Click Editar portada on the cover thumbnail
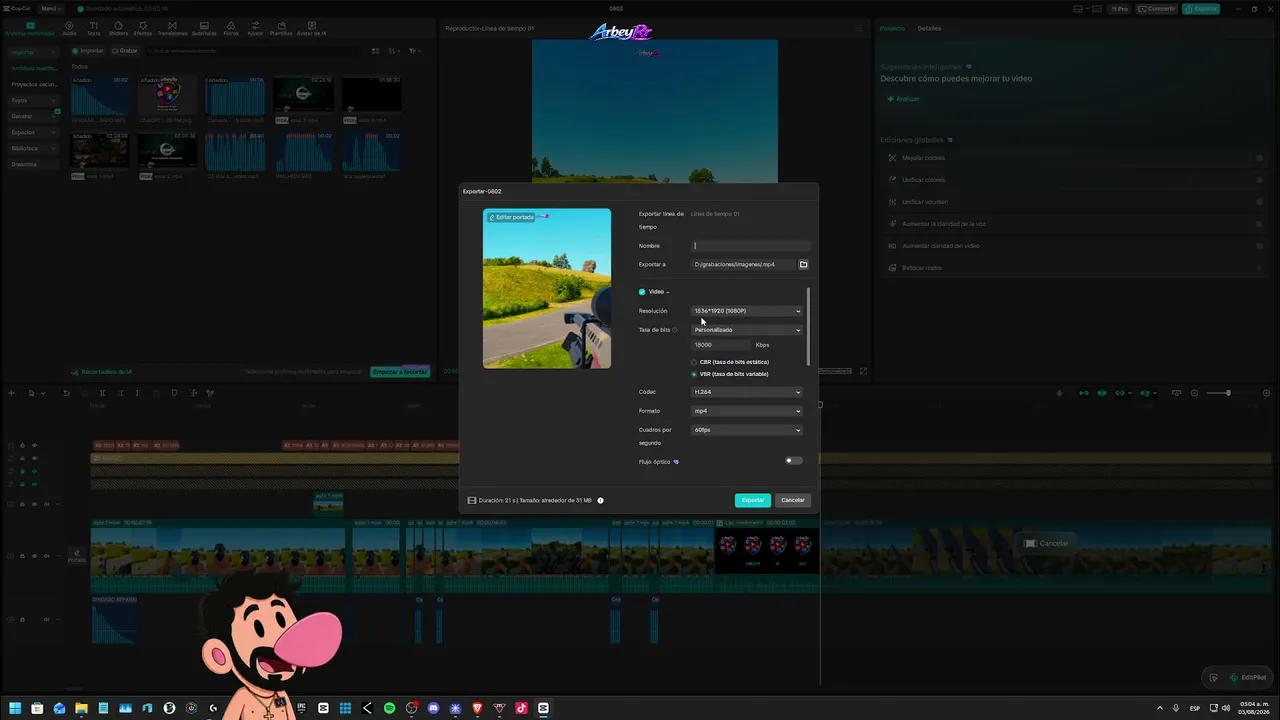Viewport: 1280px width, 720px height. (x=511, y=217)
